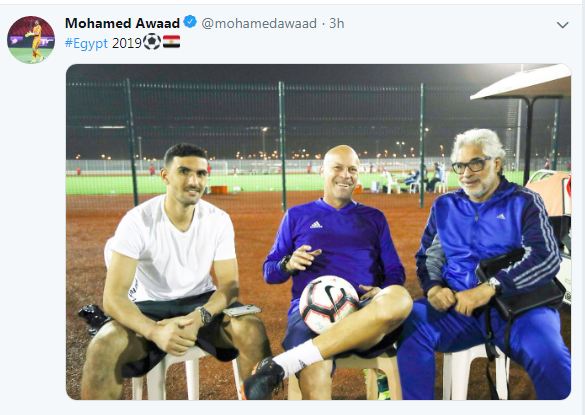585x415 pixels.
Task: Click the wristwatch on white-shirt man
Action: click(x=204, y=315)
